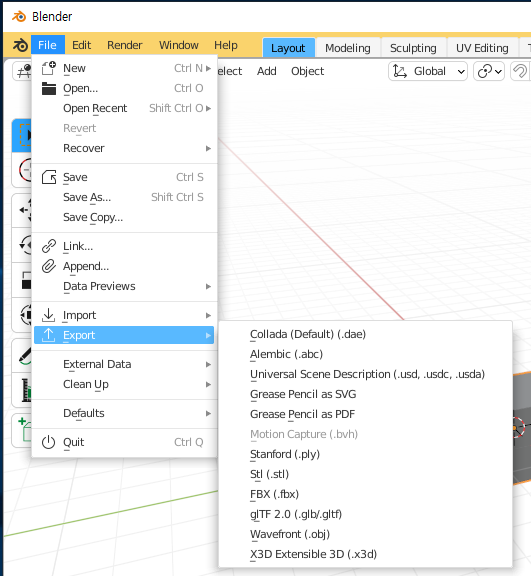Choose Save As... entry
Image resolution: width=531 pixels, height=576 pixels.
[x=124, y=197]
